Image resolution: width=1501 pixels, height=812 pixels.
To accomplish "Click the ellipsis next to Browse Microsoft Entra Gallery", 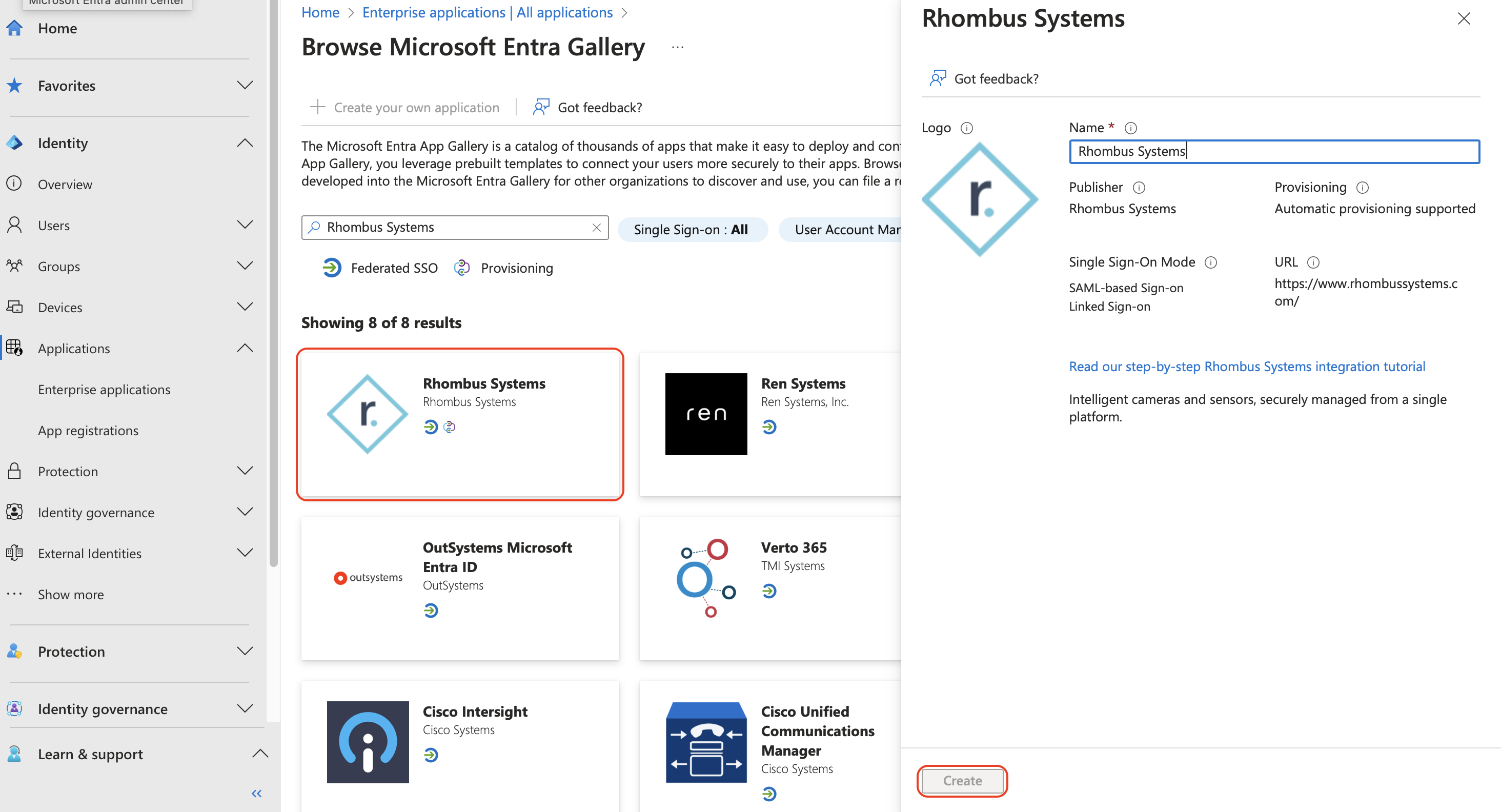I will (677, 47).
